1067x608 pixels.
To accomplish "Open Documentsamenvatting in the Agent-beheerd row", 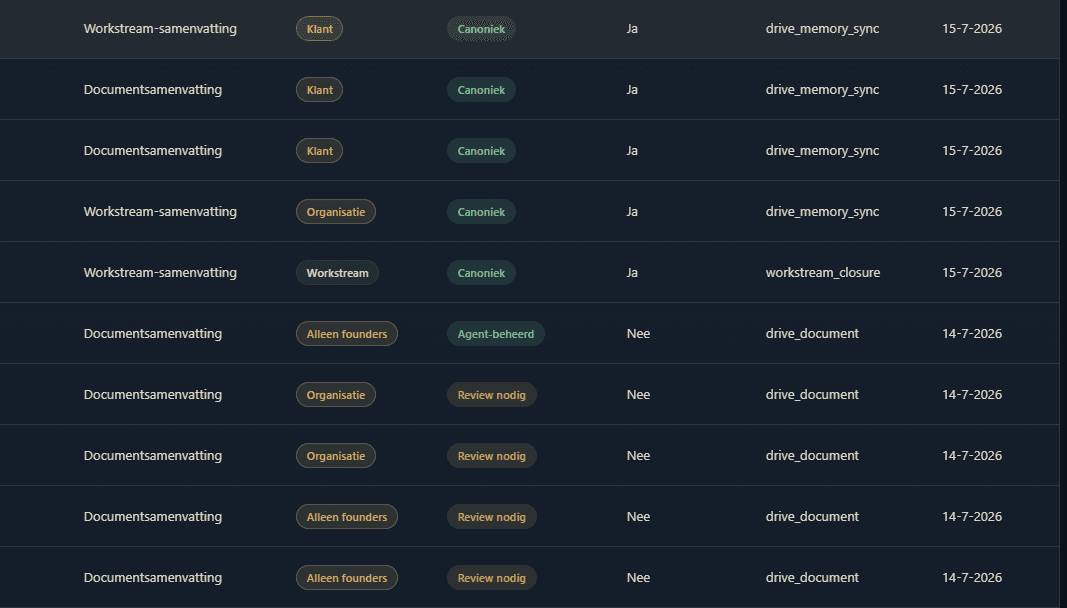I will [152, 334].
